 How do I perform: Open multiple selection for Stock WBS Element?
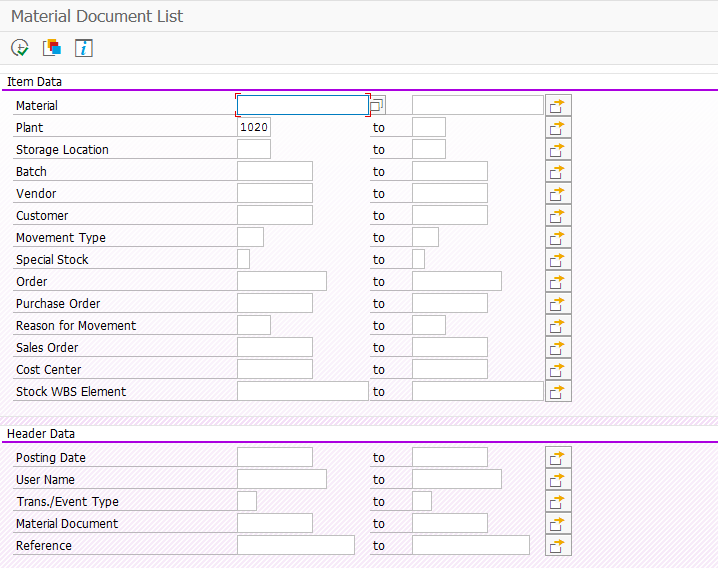point(558,392)
